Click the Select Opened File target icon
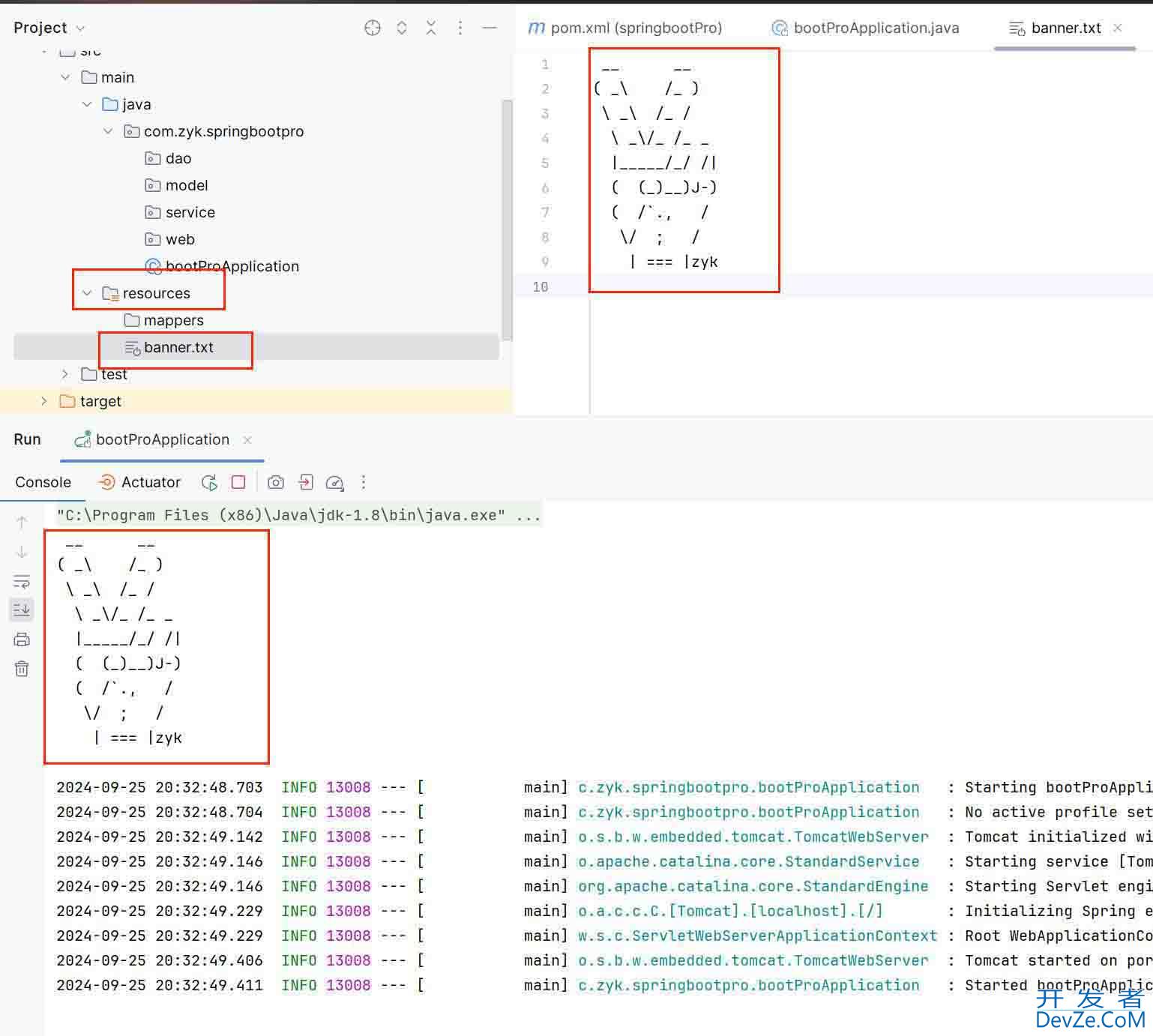This screenshot has width=1153, height=1036. click(373, 28)
